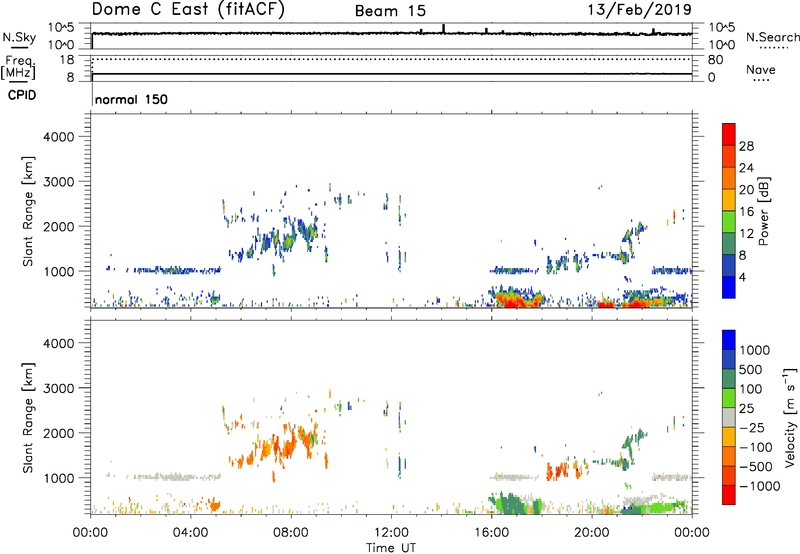This screenshot has width=800, height=554.
Task: Click the red top segment of the power colorbar
Action: click(729, 135)
